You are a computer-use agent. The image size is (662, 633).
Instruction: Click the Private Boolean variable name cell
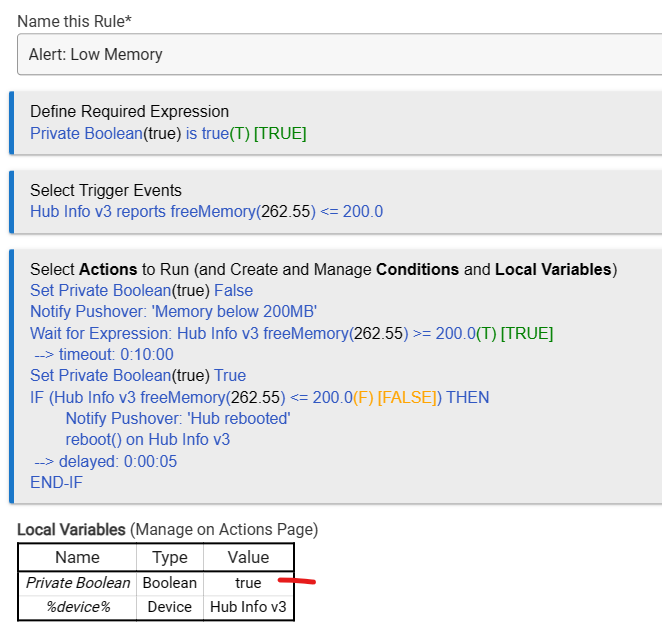pos(78,582)
